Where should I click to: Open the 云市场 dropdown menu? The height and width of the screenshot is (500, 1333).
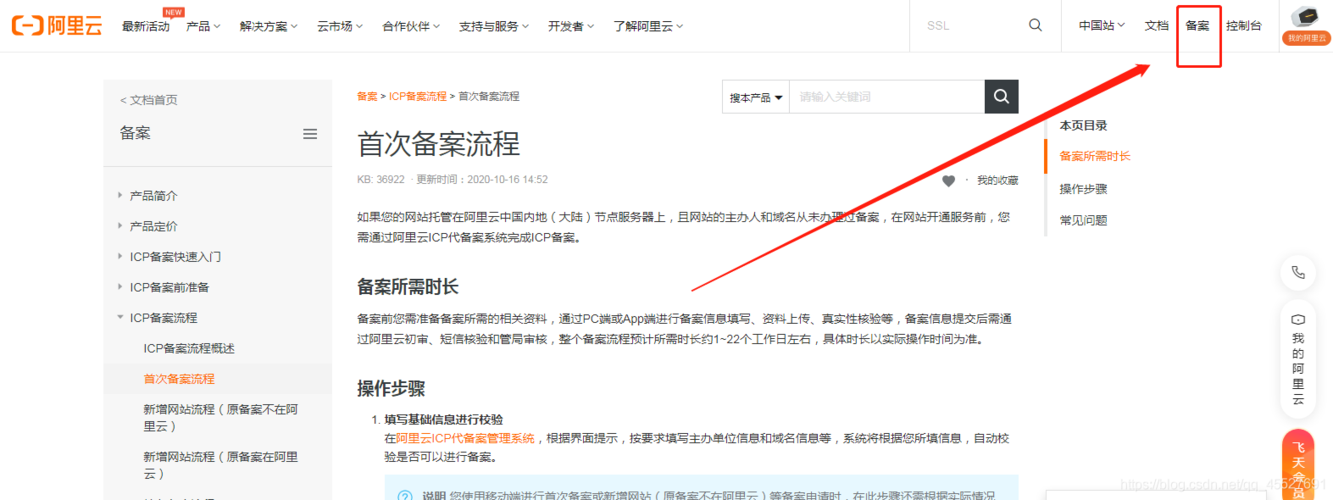[x=340, y=26]
